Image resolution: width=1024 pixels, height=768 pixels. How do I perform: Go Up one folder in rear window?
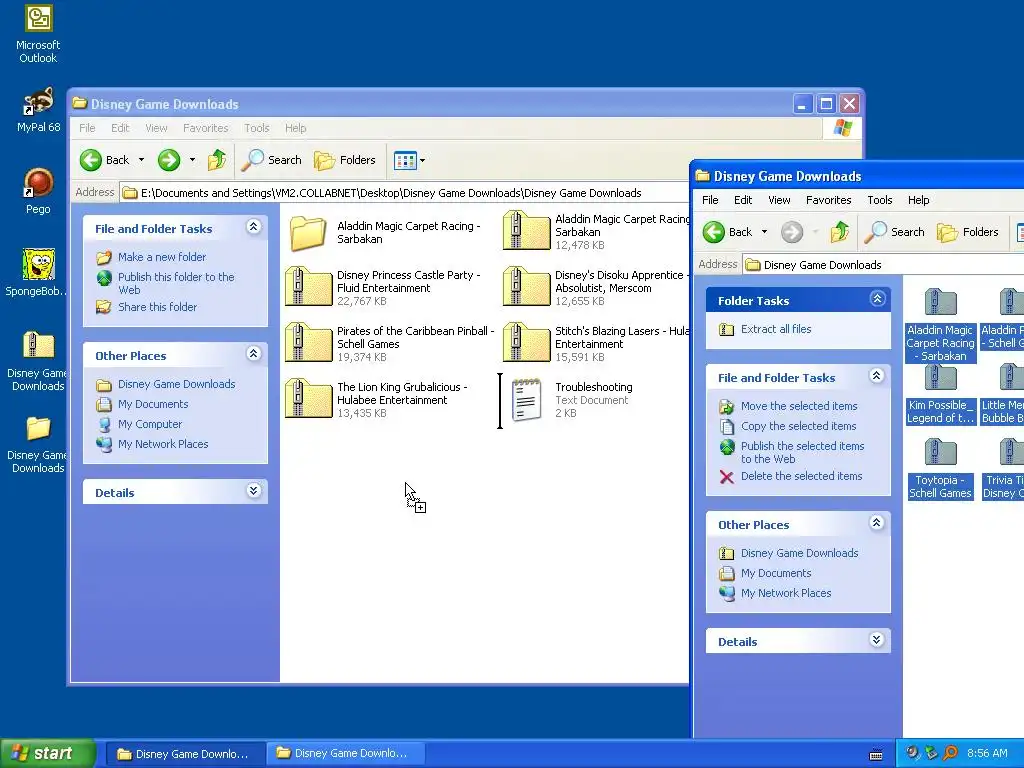[x=217, y=160]
